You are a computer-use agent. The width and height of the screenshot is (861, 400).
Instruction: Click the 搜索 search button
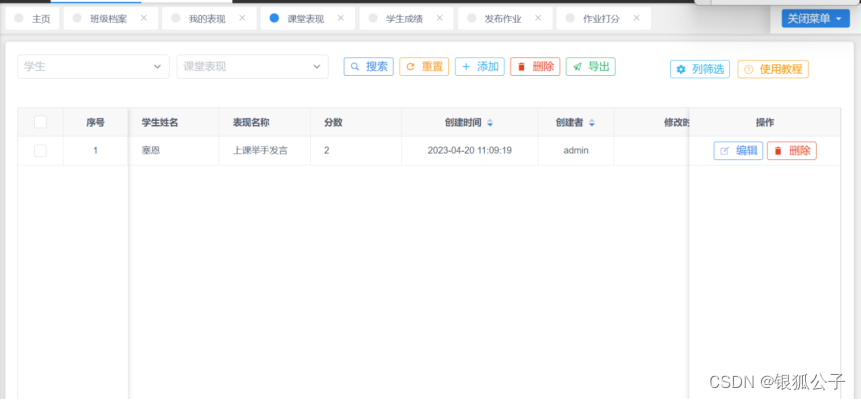coord(368,66)
